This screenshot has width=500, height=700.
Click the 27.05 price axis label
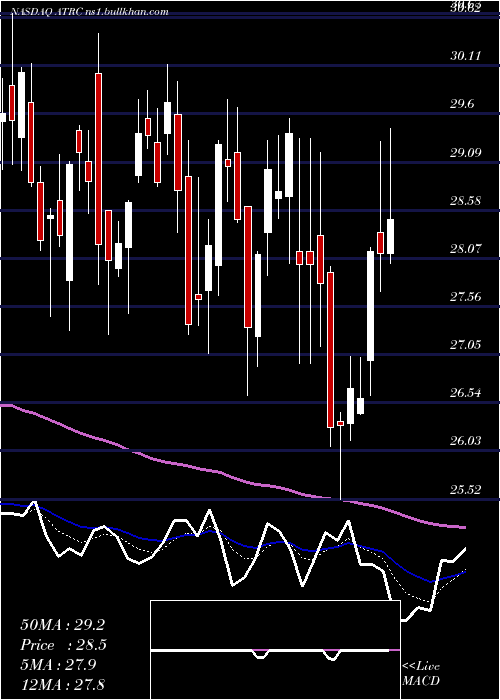tap(466, 345)
